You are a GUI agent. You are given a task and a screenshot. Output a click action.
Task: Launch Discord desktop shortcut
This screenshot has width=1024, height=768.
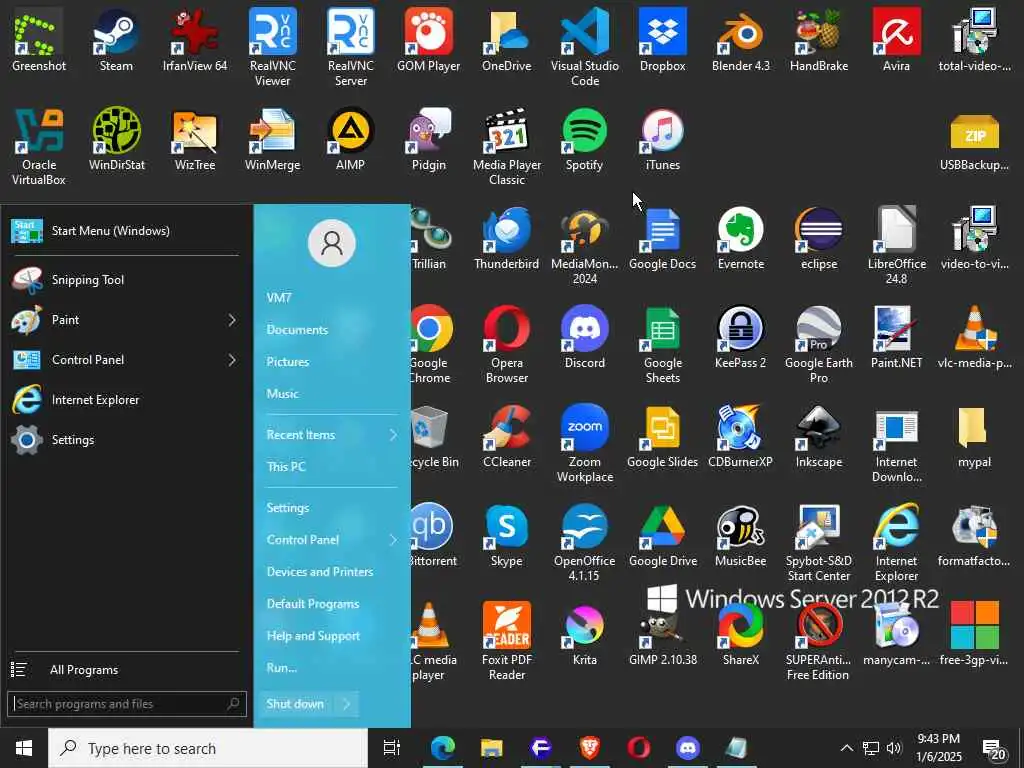[x=584, y=337]
